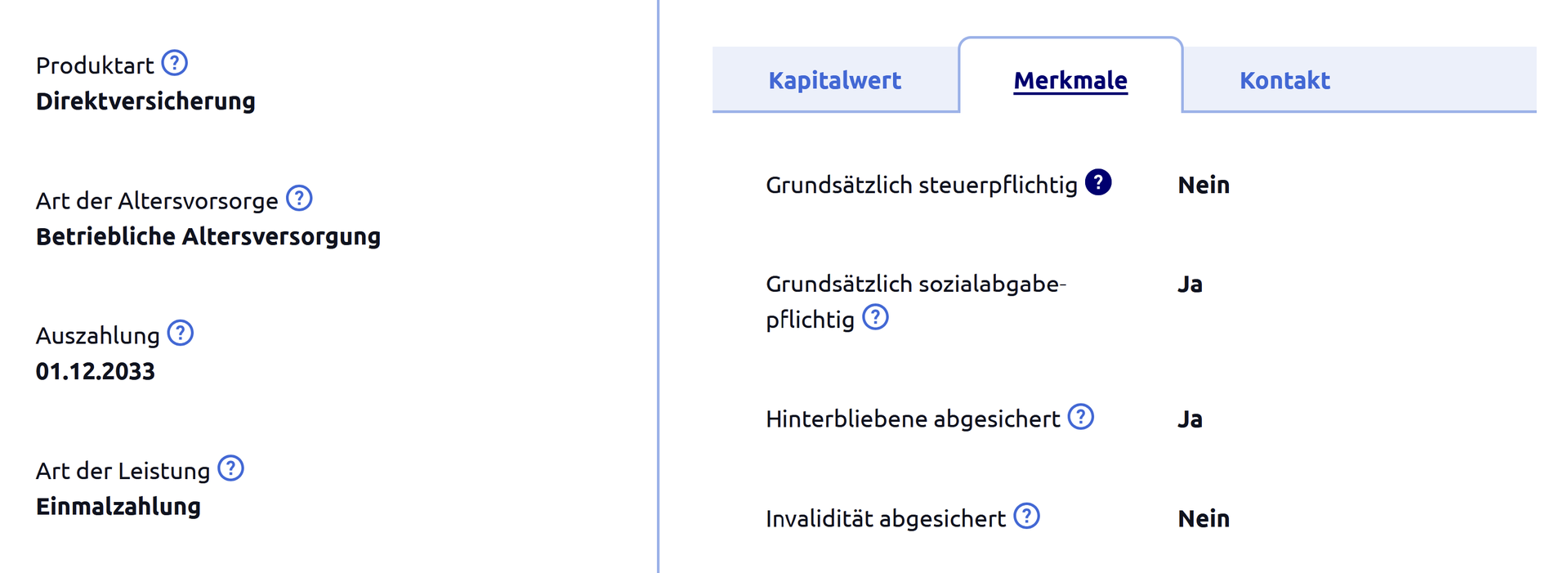Click the Betriebliche Altersversorgung value

pos(208,237)
